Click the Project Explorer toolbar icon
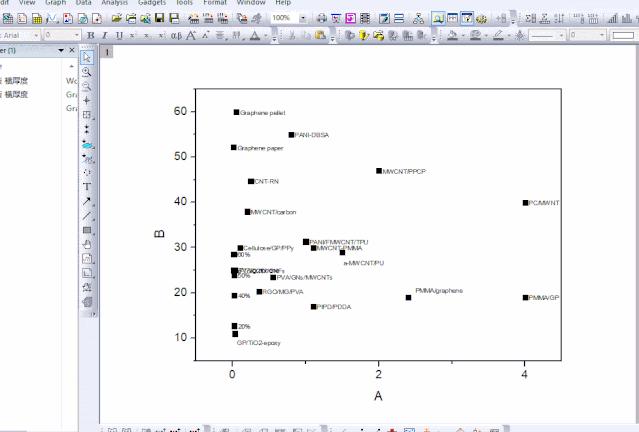 click(438, 18)
